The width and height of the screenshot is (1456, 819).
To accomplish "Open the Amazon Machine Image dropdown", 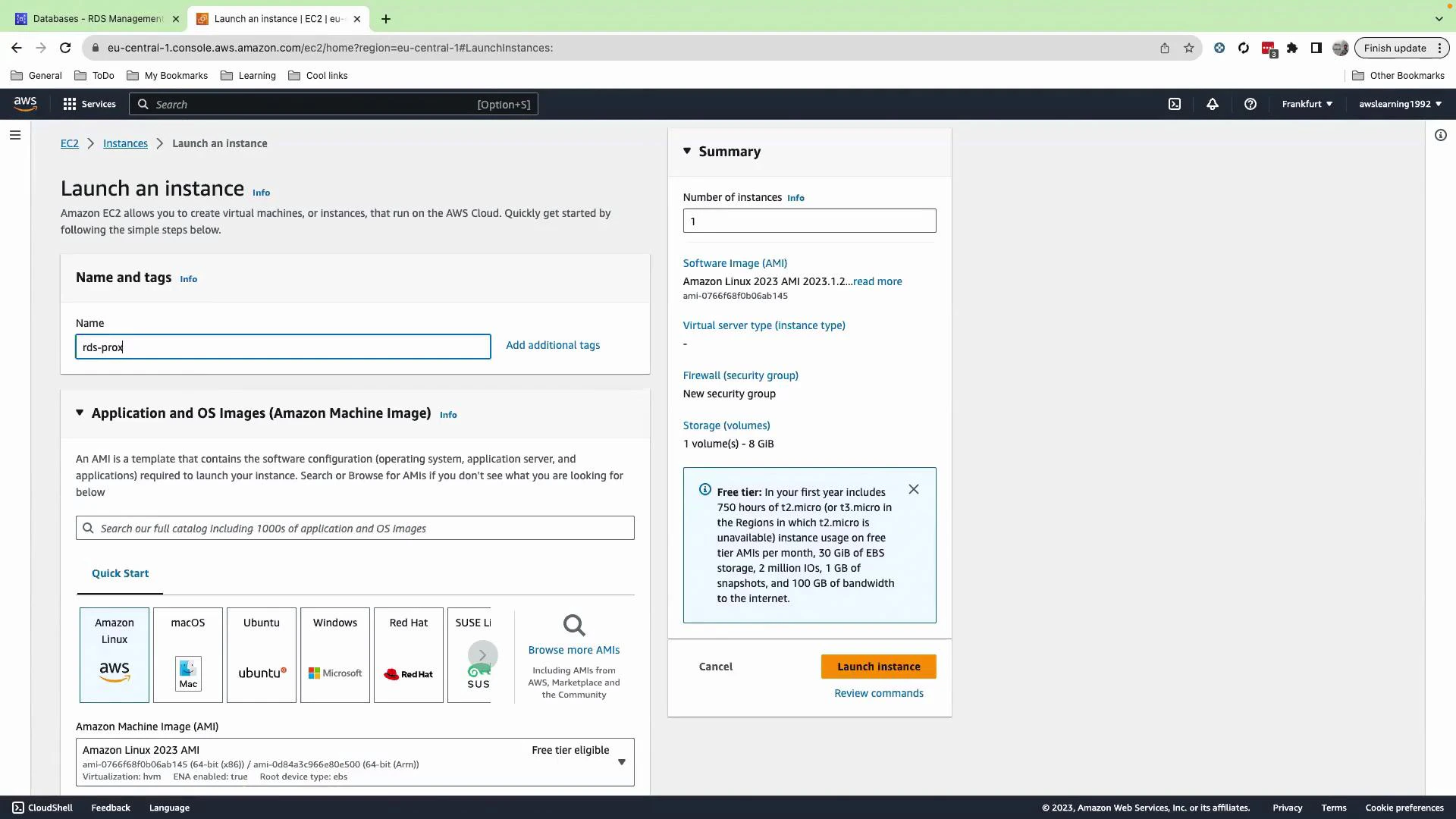I will [355, 762].
